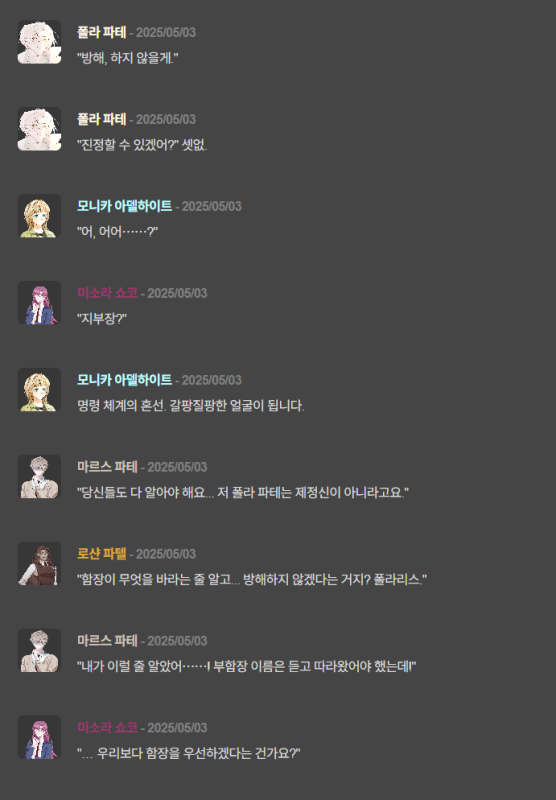Click username 마르스 파테 above "내가 이럴 줄 알았어"
Image resolution: width=556 pixels, height=800 pixels.
tap(107, 641)
